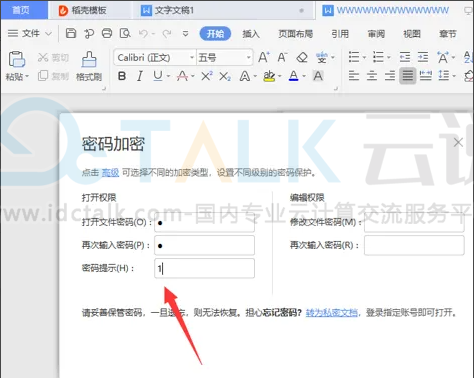Click the highlight color swatch button
Viewport: 474px width, 378px height.
click(x=269, y=76)
